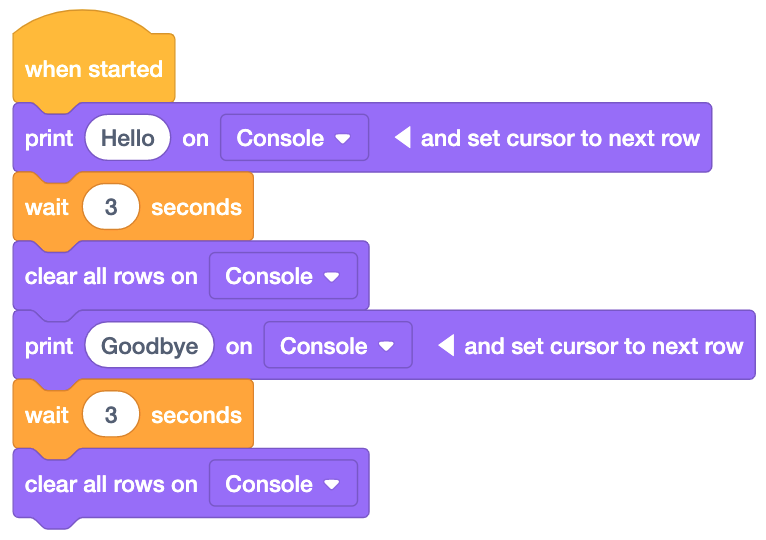Click the Hello text field in print block

tap(128, 138)
